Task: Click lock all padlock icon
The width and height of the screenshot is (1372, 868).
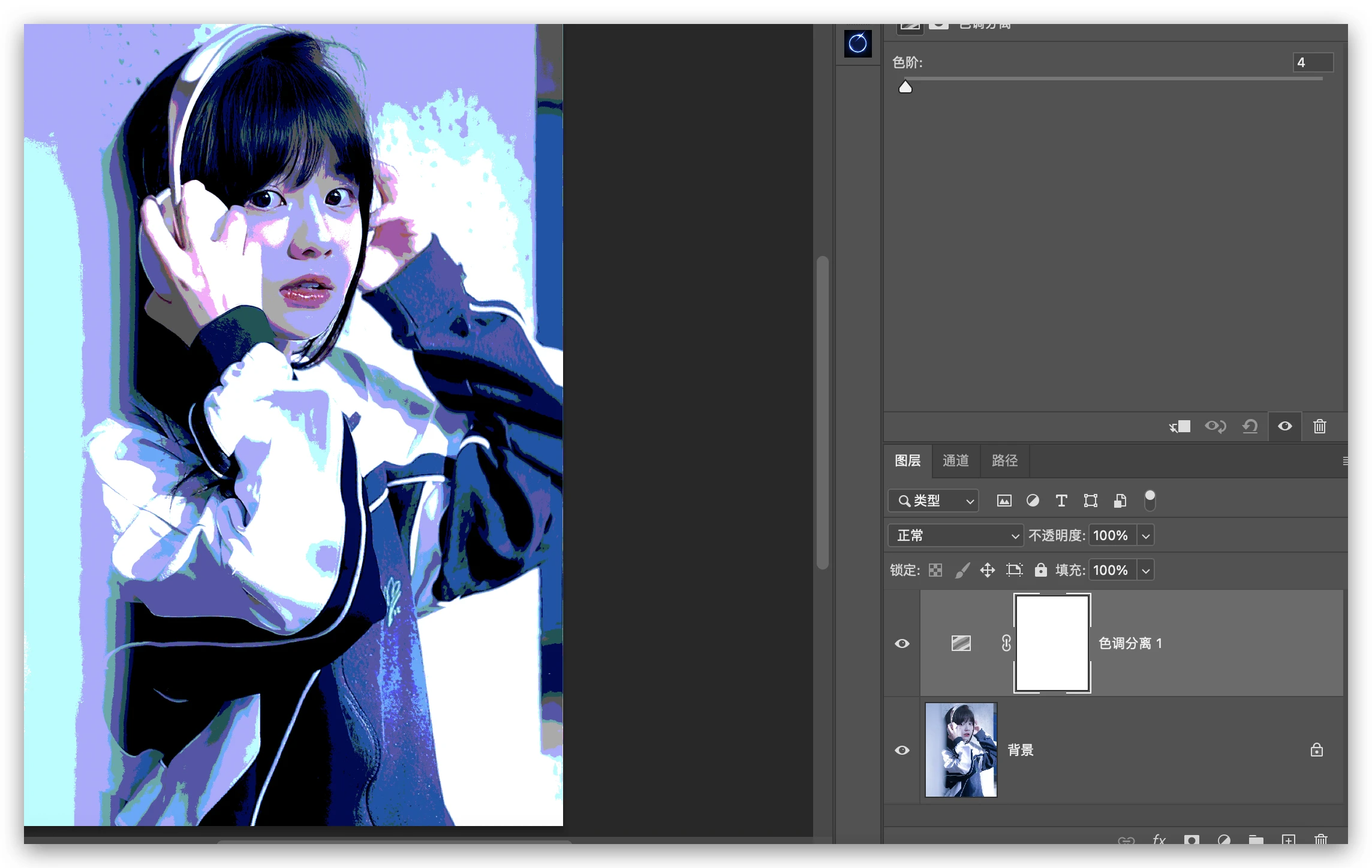Action: tap(1040, 570)
